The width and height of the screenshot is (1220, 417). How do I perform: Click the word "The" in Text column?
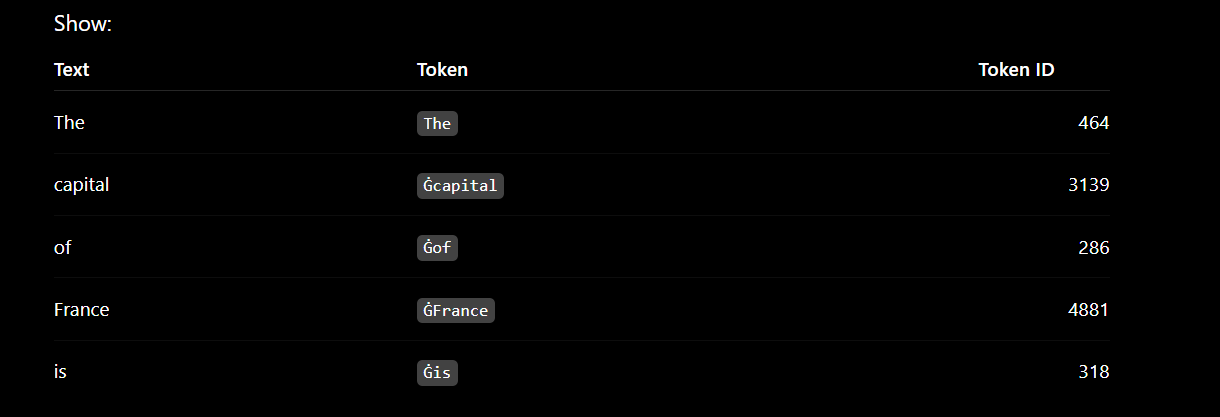(x=69, y=123)
